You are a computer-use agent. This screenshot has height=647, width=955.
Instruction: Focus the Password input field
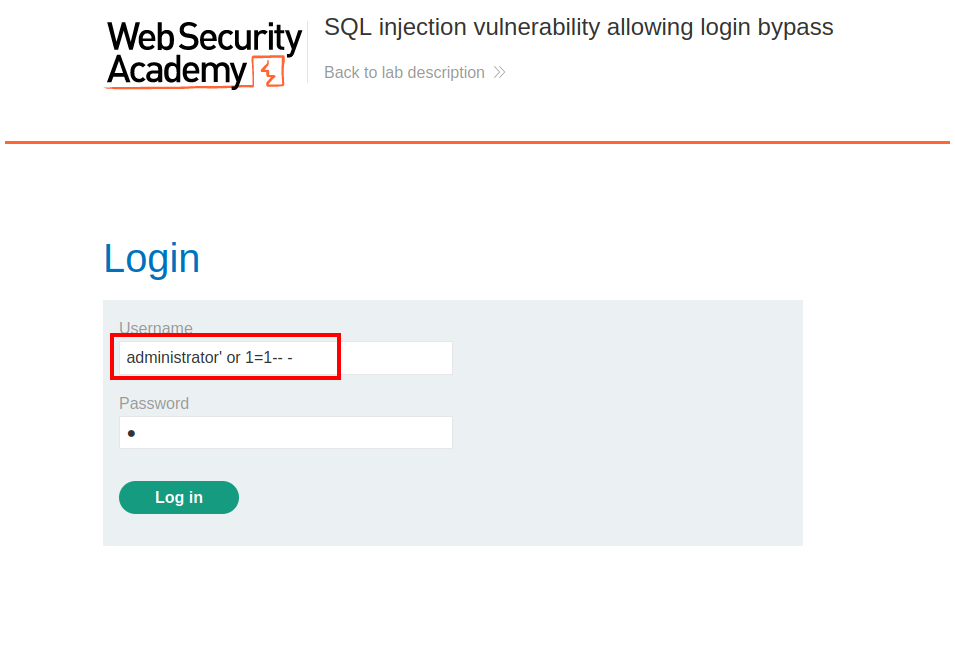286,433
